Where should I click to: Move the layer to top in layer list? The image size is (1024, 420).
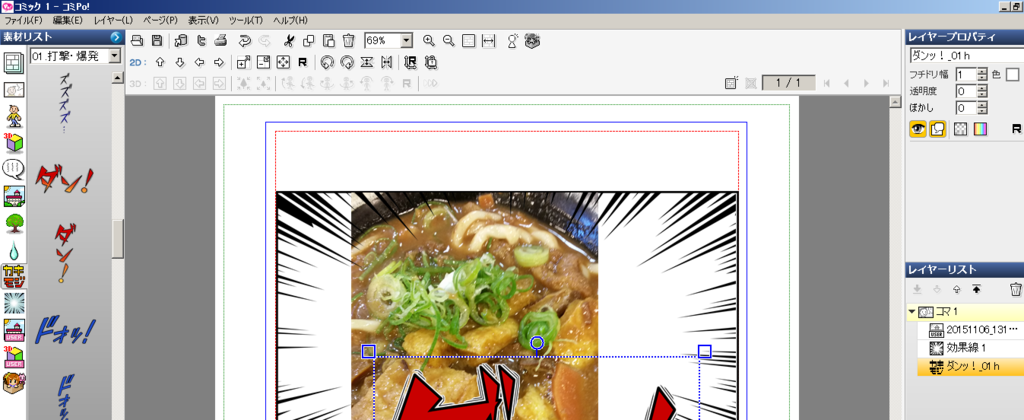(x=976, y=289)
